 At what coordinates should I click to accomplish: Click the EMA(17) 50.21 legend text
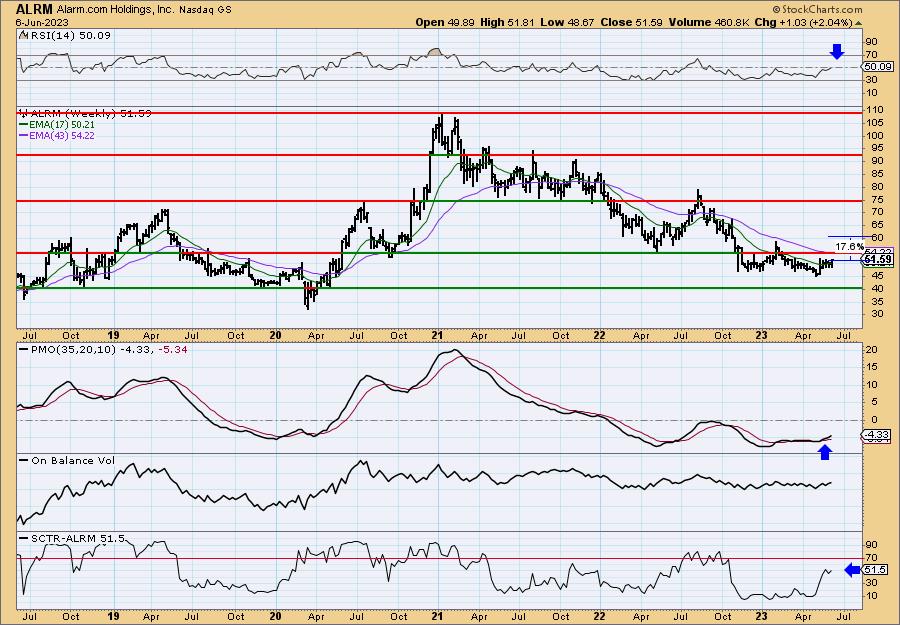[61, 125]
